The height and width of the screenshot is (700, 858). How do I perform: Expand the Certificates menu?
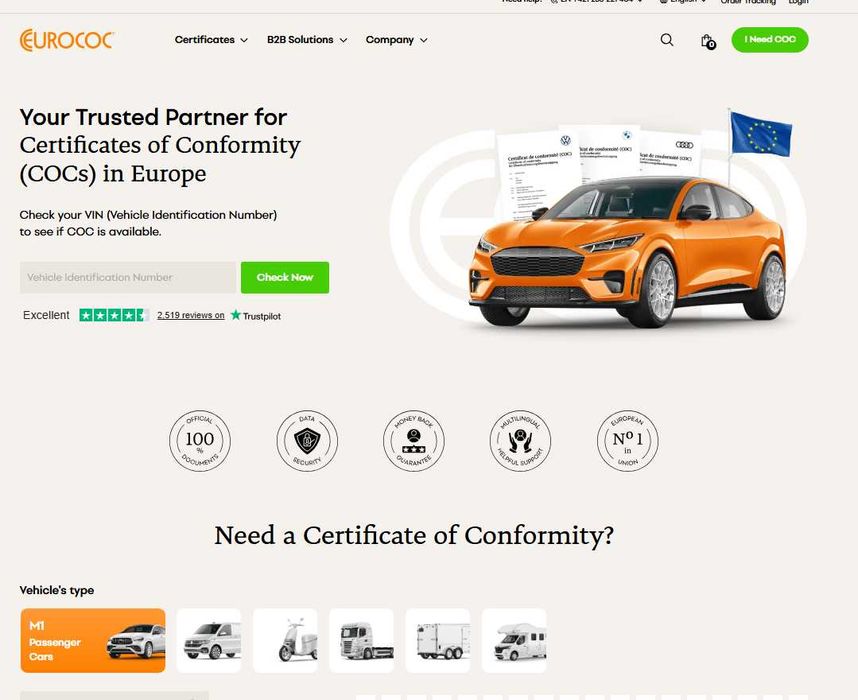click(211, 40)
